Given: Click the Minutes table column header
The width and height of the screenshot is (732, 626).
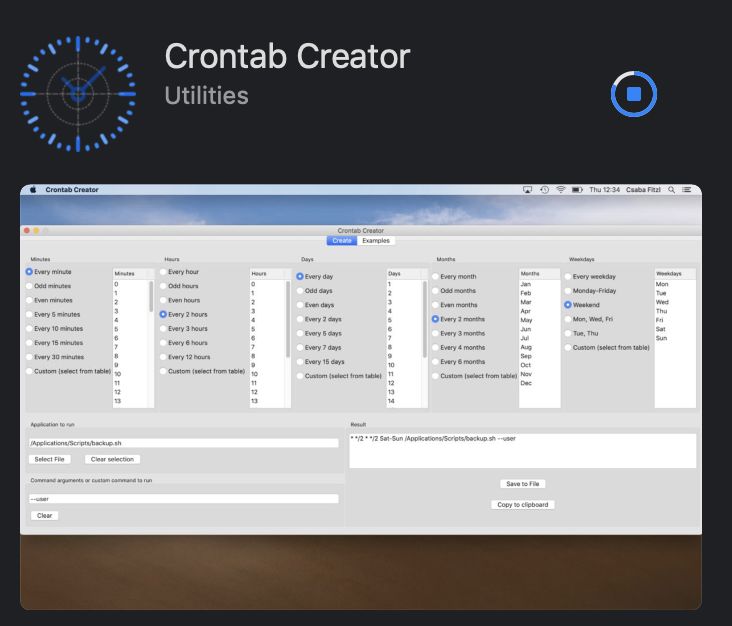Looking at the screenshot, I should click(133, 274).
